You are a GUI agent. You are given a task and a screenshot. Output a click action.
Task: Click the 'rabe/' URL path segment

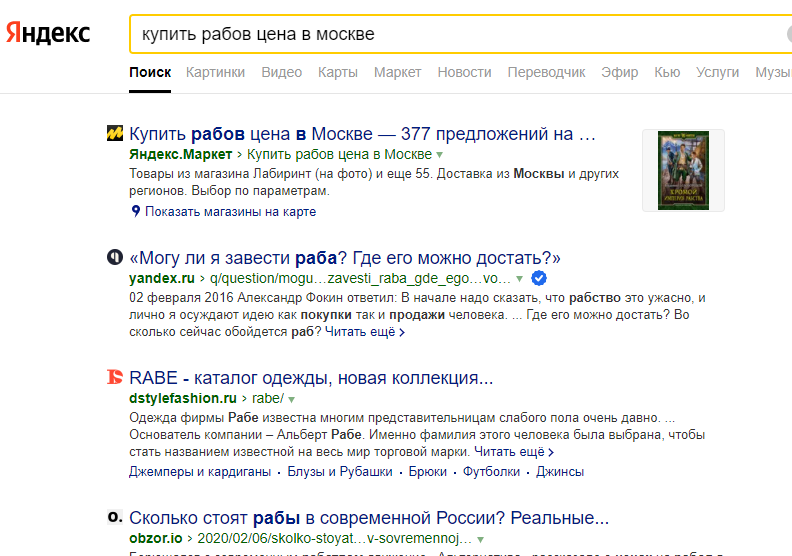pos(268,398)
